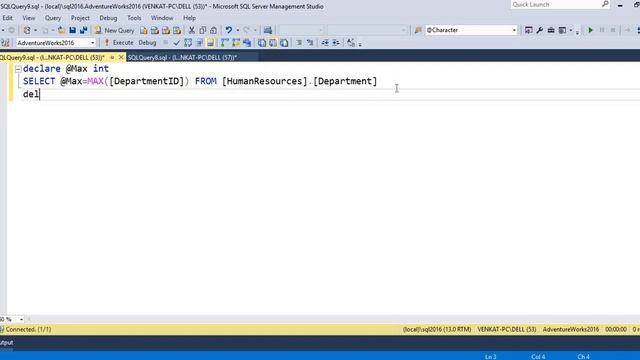Open the Output panel tab
The image size is (640, 360).
click(x=7, y=342)
